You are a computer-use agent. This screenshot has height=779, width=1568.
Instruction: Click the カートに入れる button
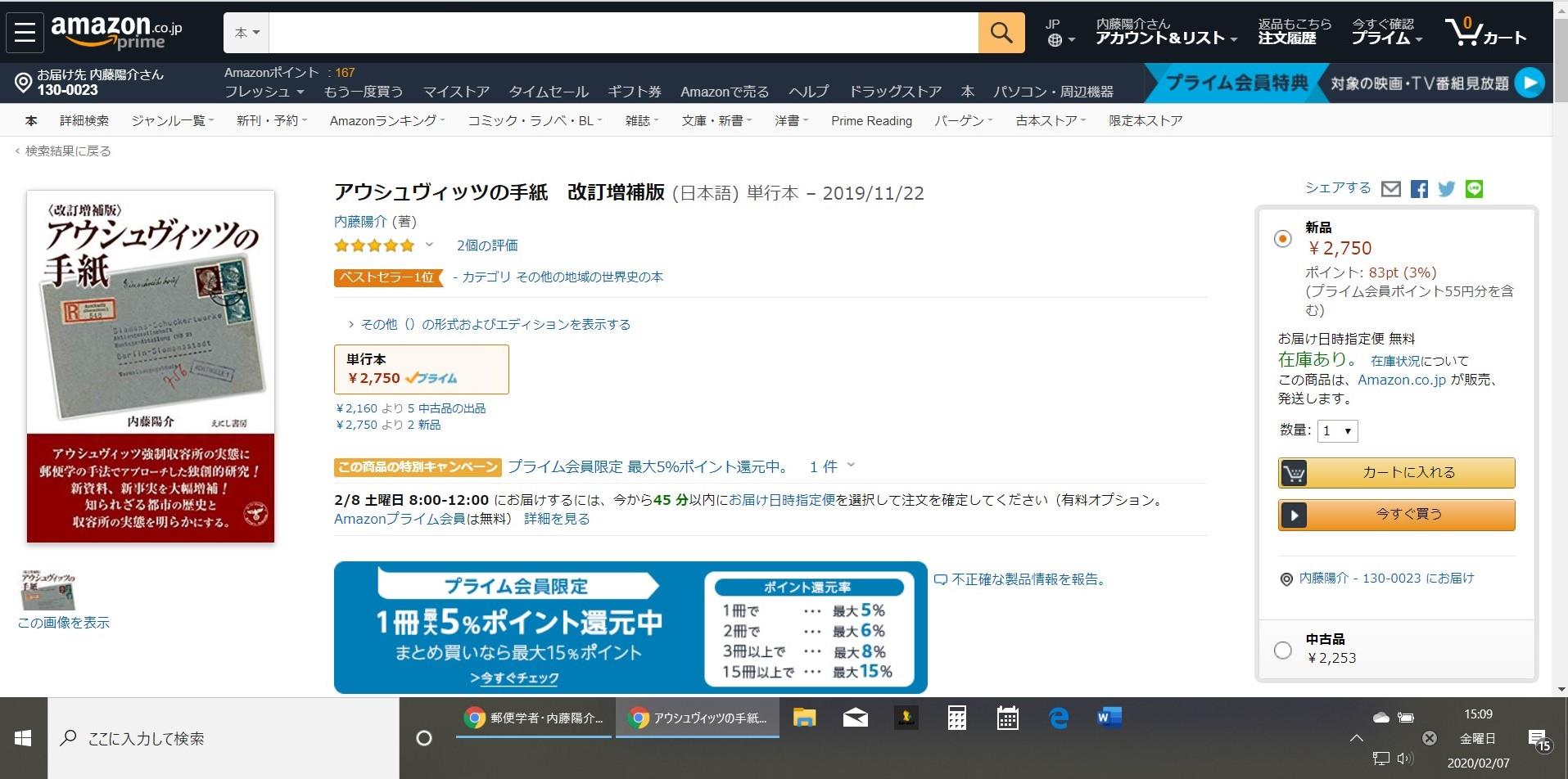click(x=1396, y=472)
